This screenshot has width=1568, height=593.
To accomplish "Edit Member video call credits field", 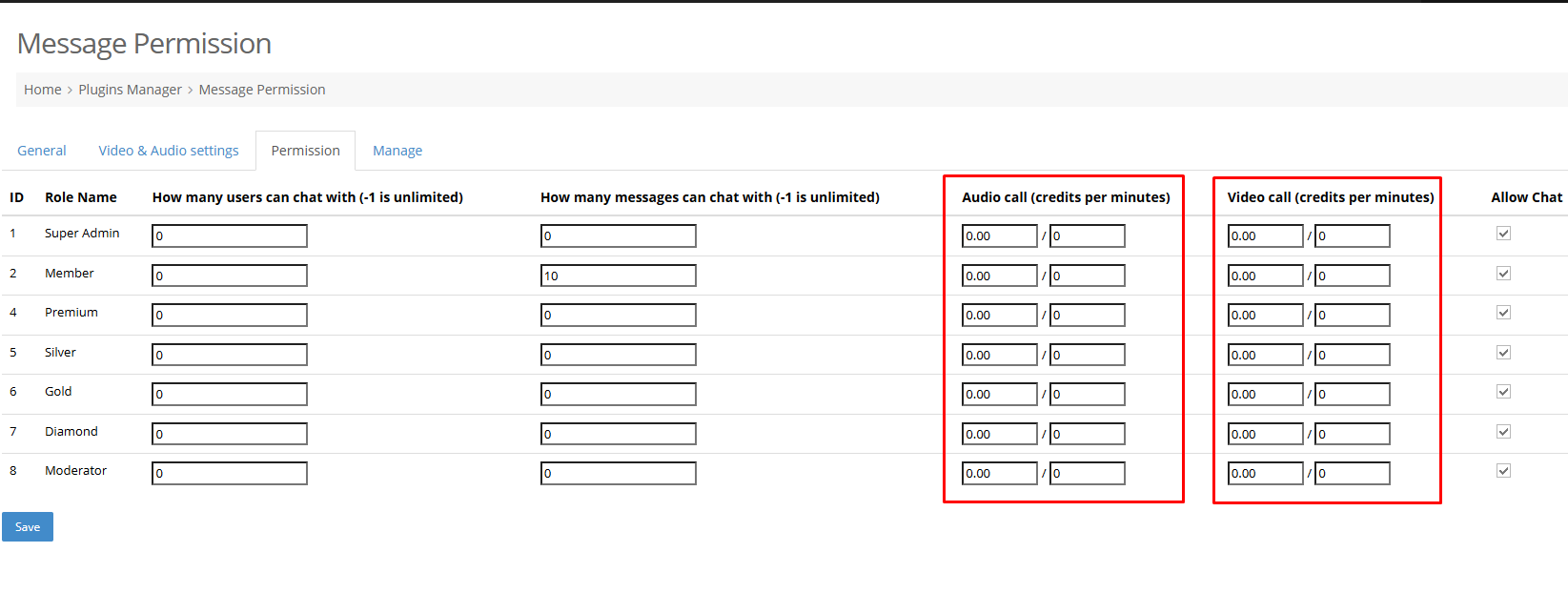I will click(x=1266, y=276).
